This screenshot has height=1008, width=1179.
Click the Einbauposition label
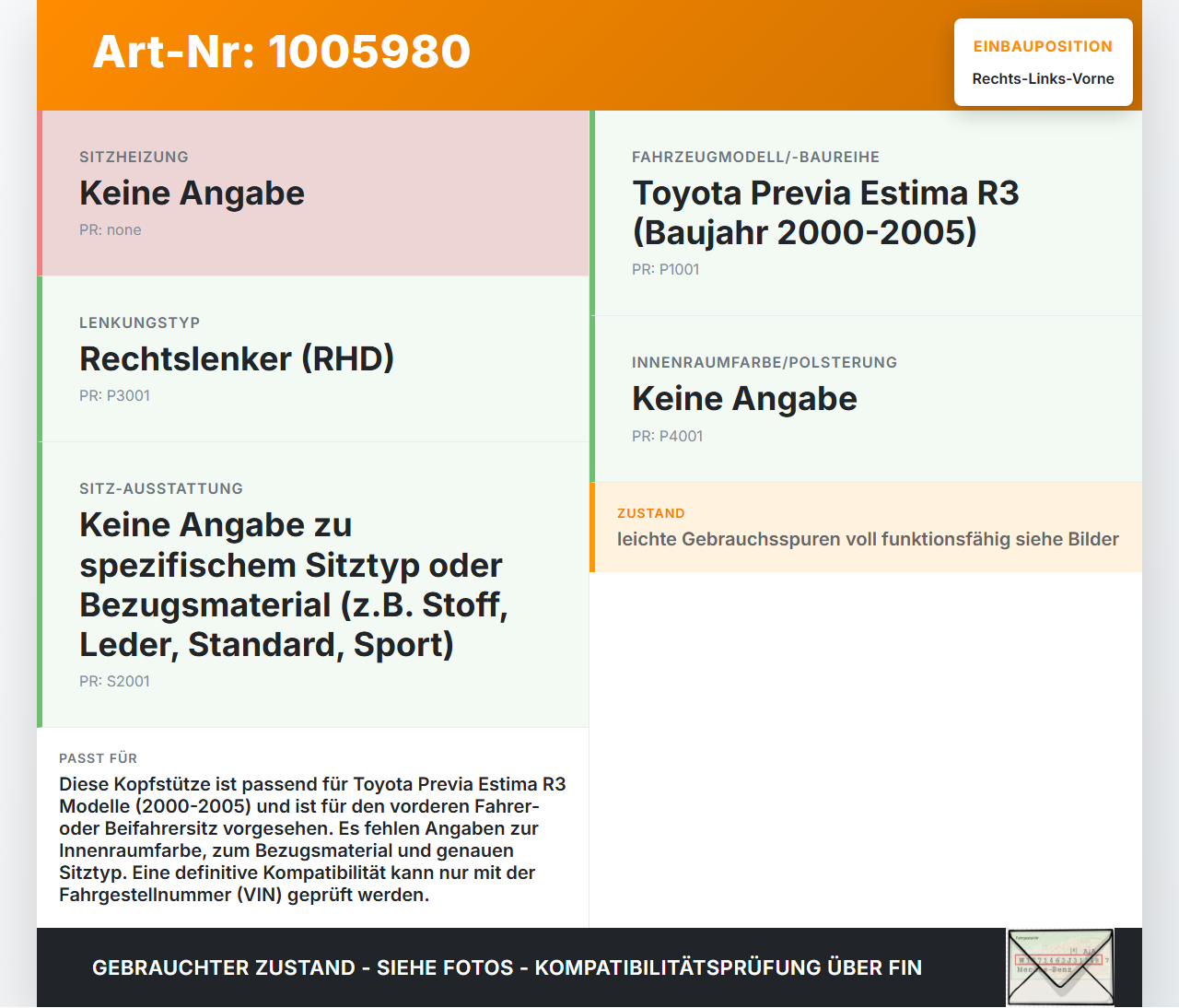click(1043, 47)
